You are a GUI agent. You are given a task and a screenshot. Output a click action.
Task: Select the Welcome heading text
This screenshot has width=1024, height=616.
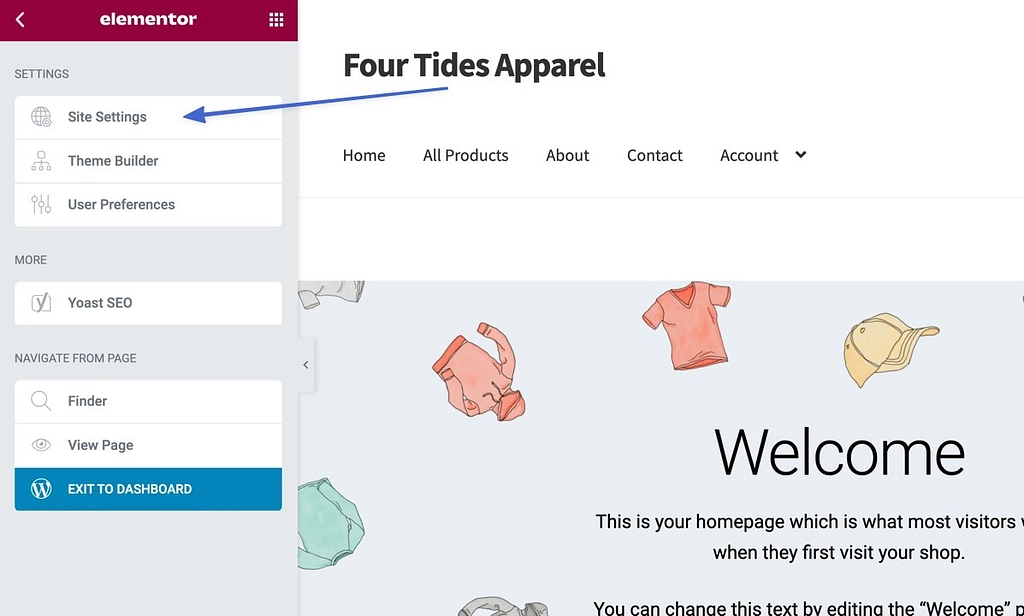click(840, 452)
